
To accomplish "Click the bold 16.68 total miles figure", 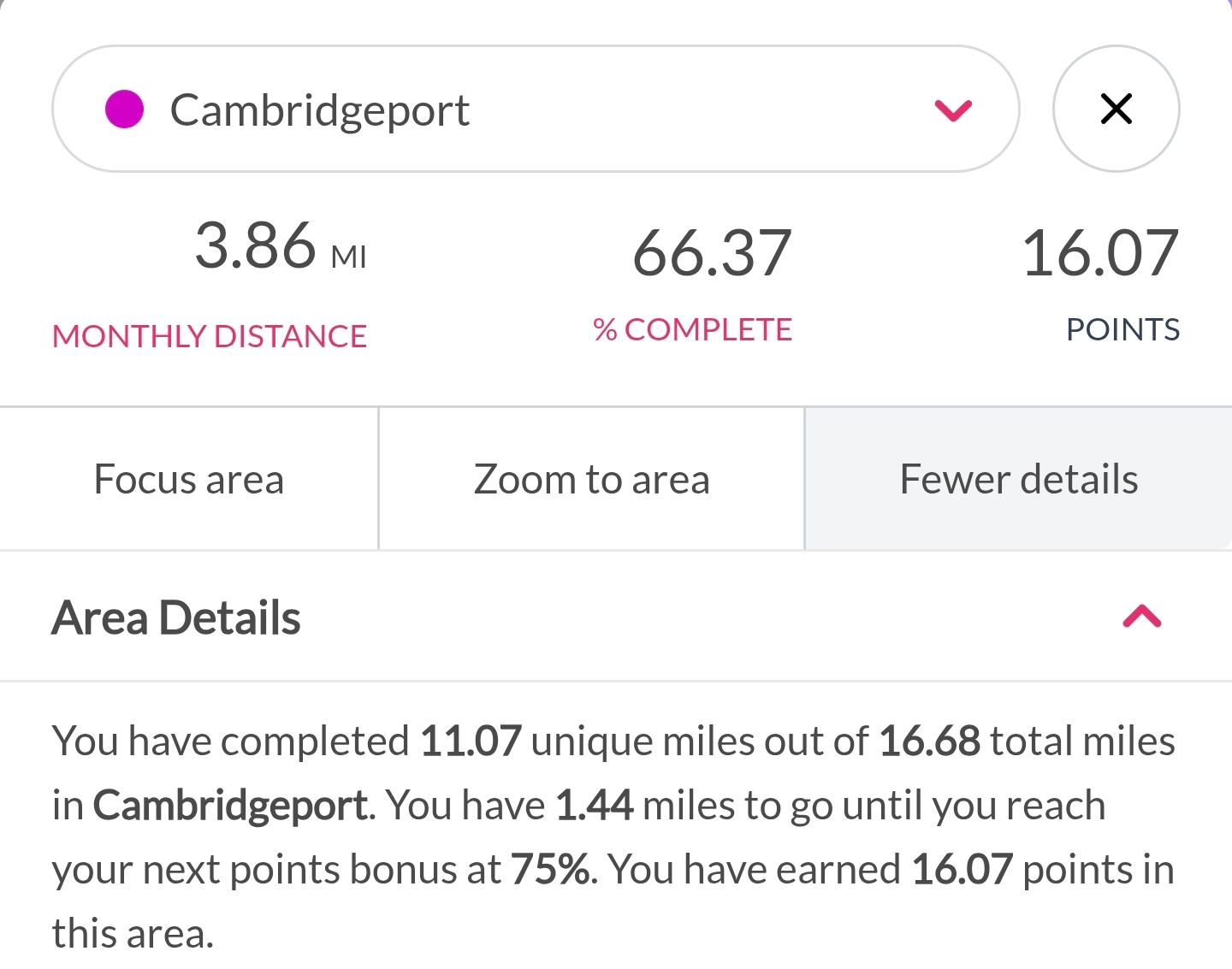I will coord(929,741).
